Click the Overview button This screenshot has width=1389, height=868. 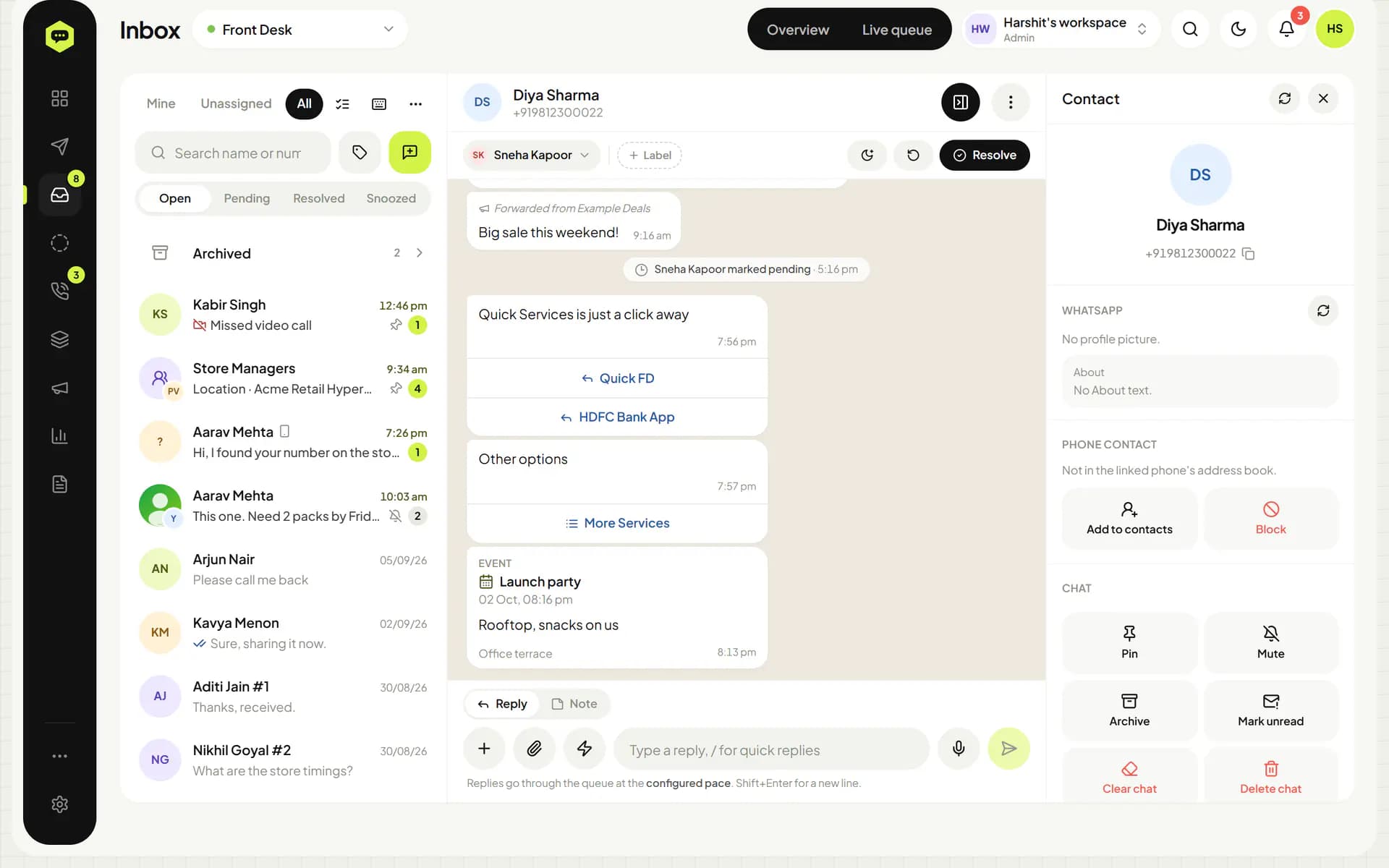coord(798,30)
